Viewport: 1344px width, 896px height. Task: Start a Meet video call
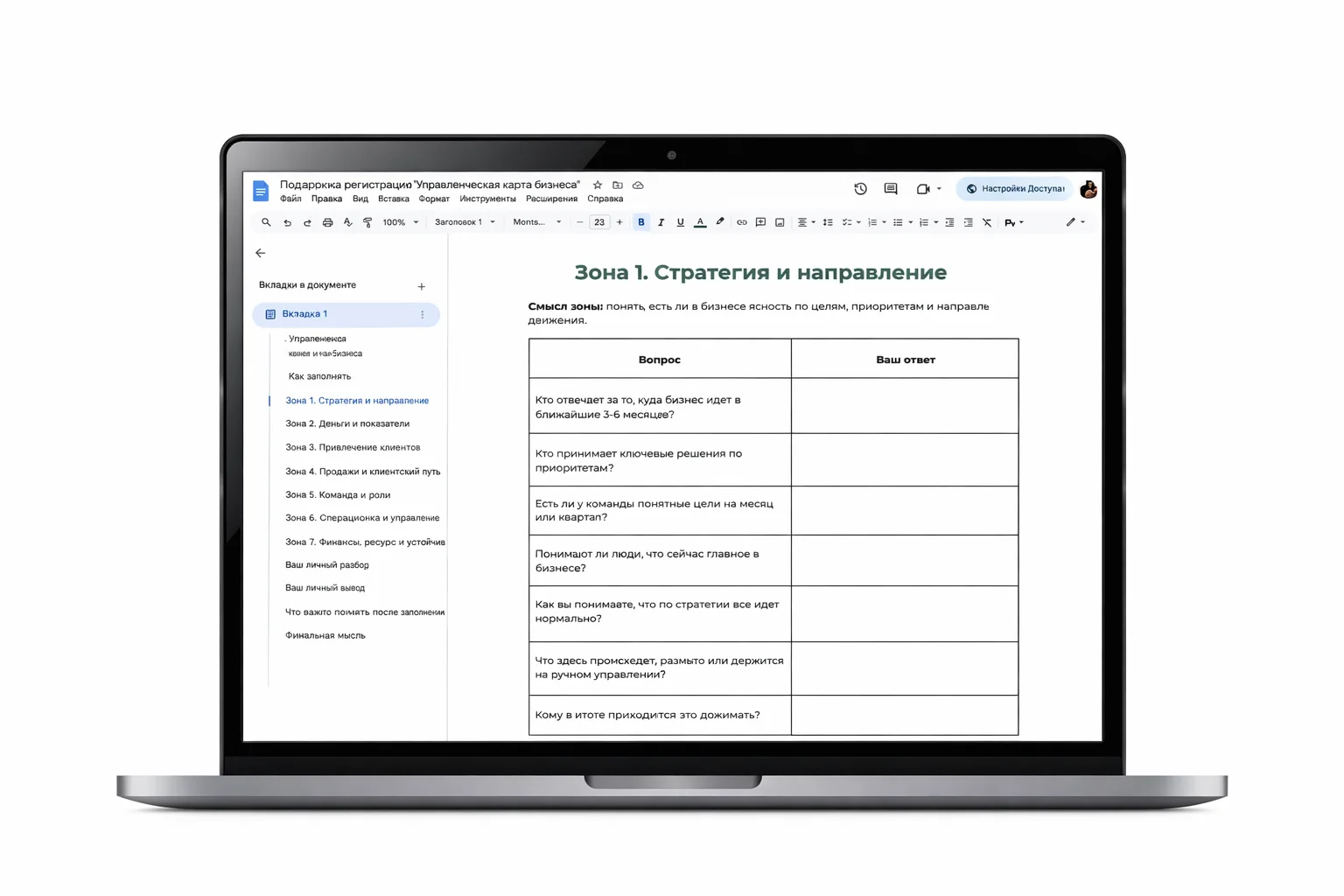click(921, 188)
